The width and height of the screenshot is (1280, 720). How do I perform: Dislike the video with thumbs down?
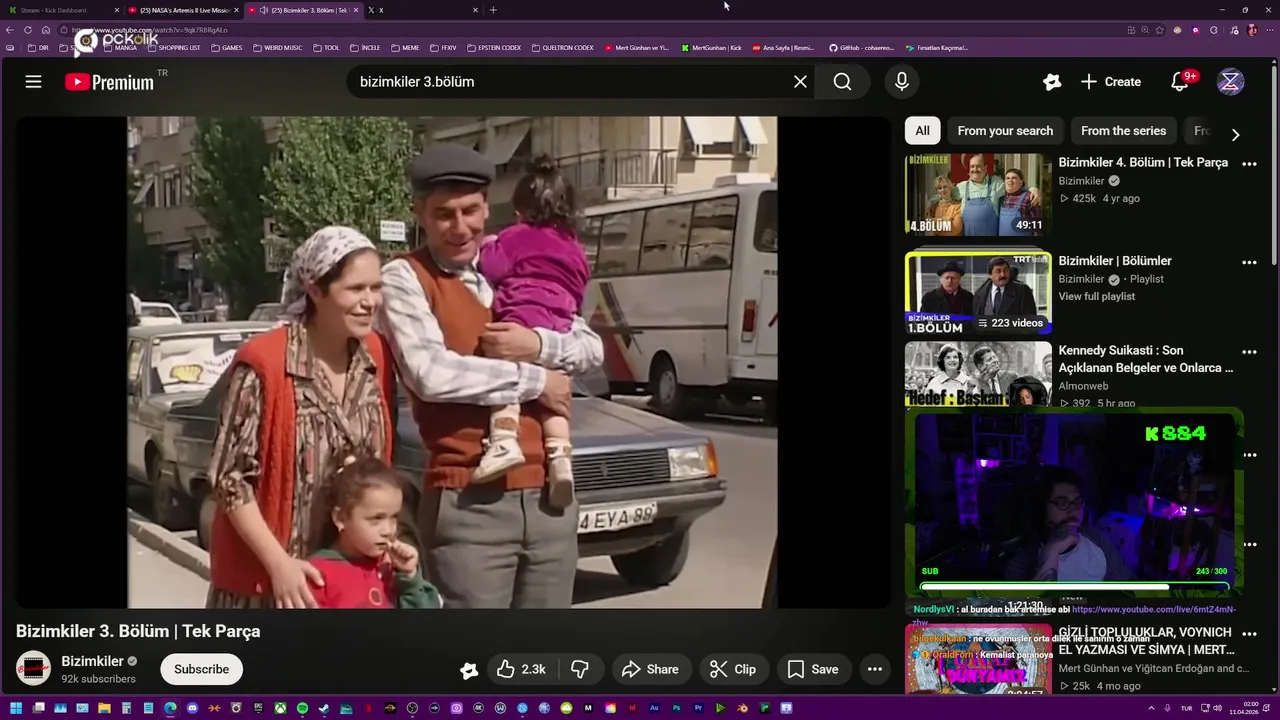pos(580,669)
